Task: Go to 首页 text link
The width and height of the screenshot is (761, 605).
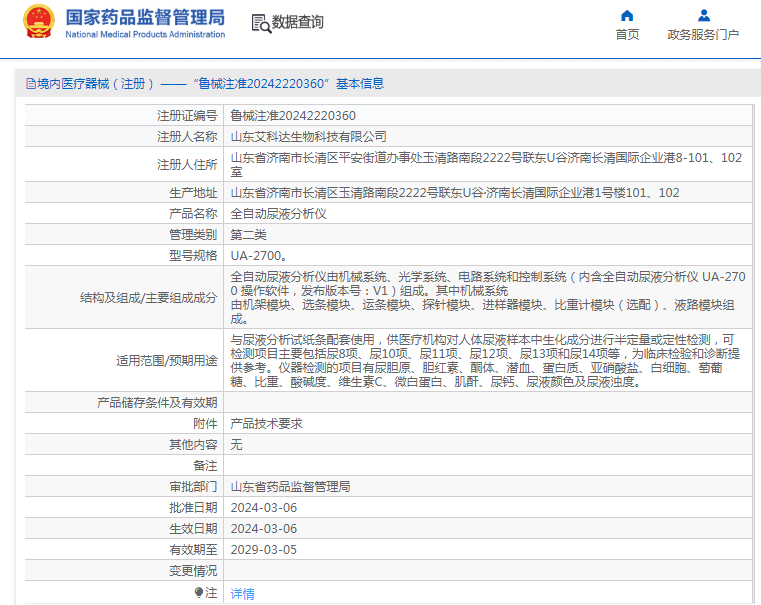Action: pos(627,35)
